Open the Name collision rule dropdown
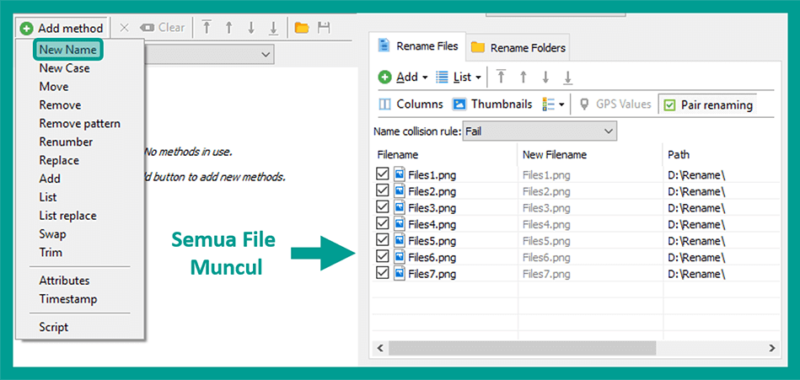Viewport: 800px width, 380px height. tap(540, 131)
